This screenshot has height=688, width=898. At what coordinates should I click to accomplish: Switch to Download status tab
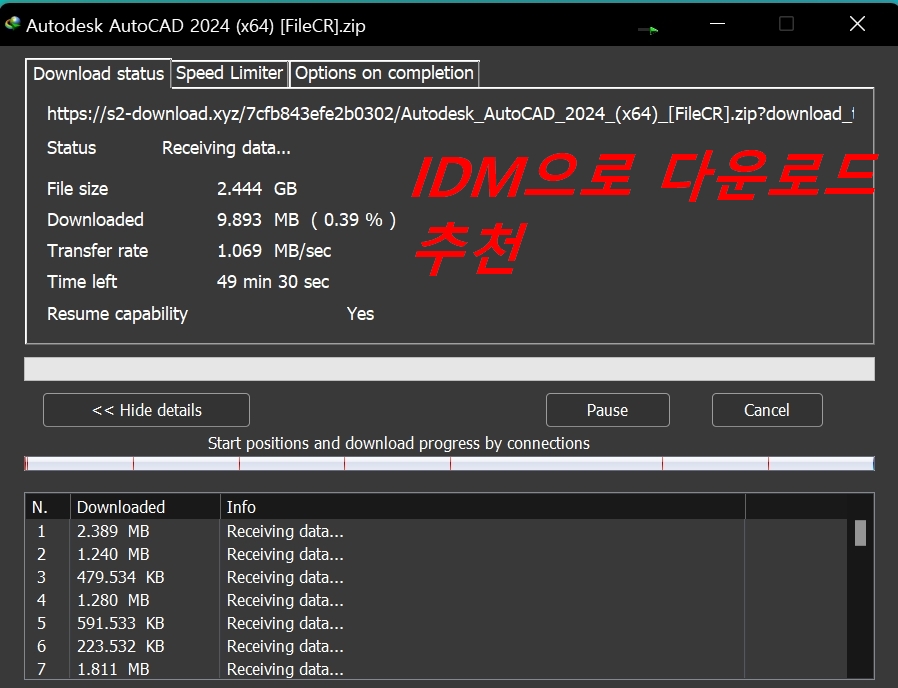pos(99,74)
